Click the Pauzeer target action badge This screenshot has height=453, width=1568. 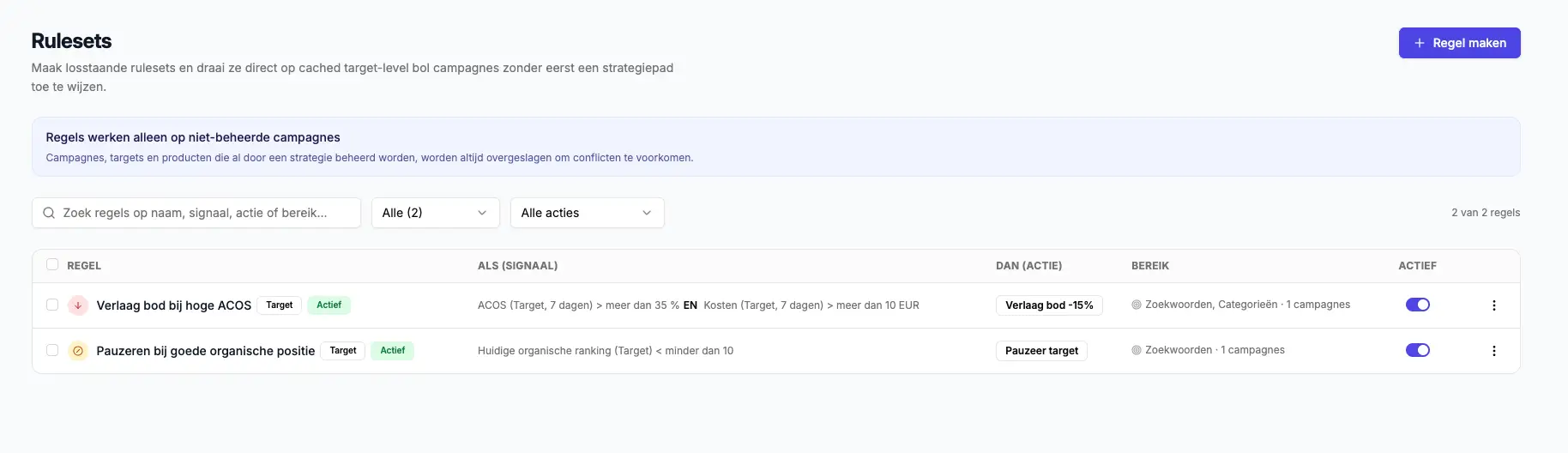click(1041, 351)
